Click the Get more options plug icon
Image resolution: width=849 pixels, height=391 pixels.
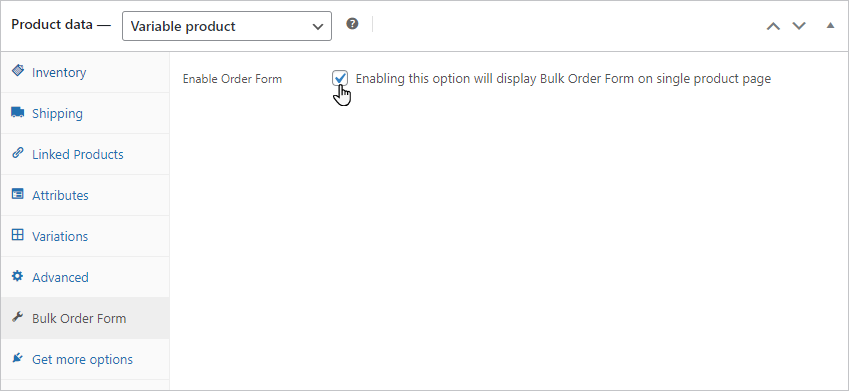[x=18, y=358]
